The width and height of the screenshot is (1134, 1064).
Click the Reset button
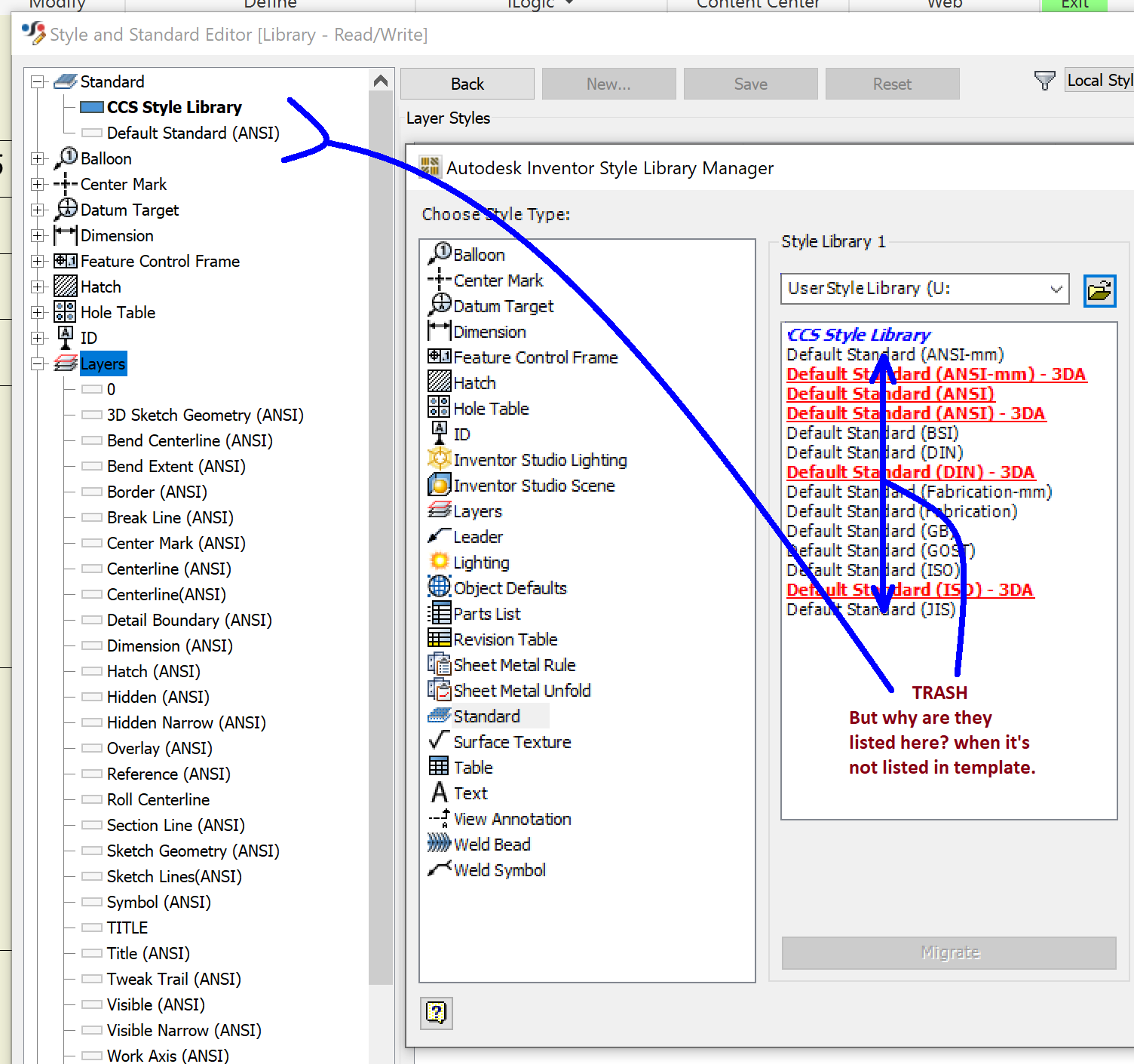tap(893, 84)
